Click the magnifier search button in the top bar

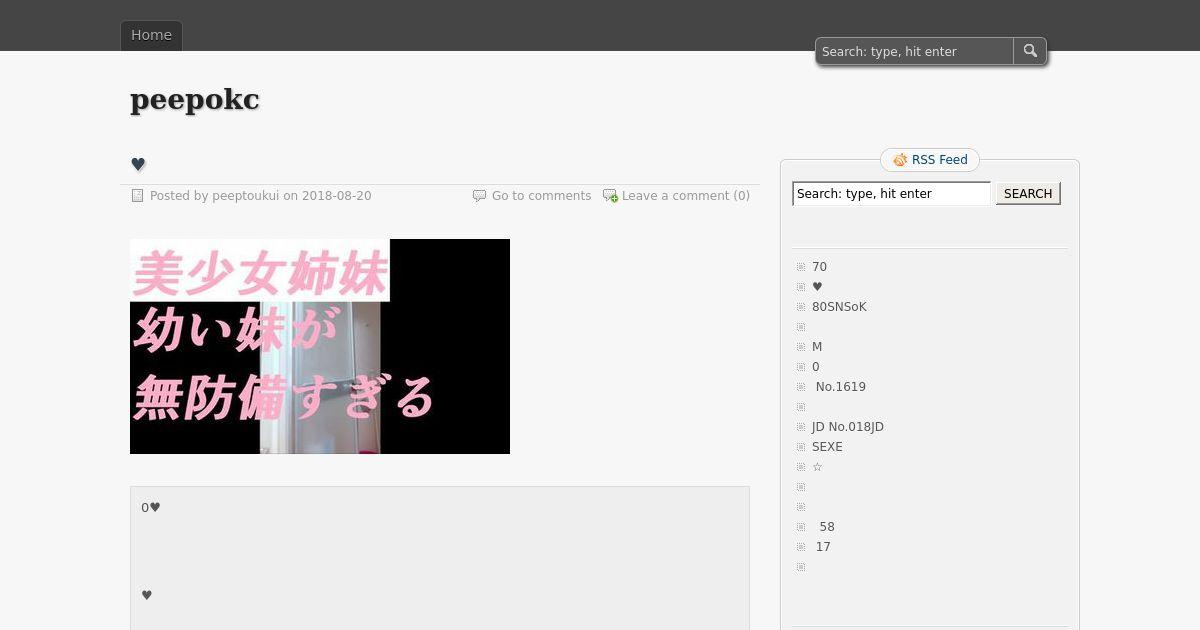pos(1030,51)
